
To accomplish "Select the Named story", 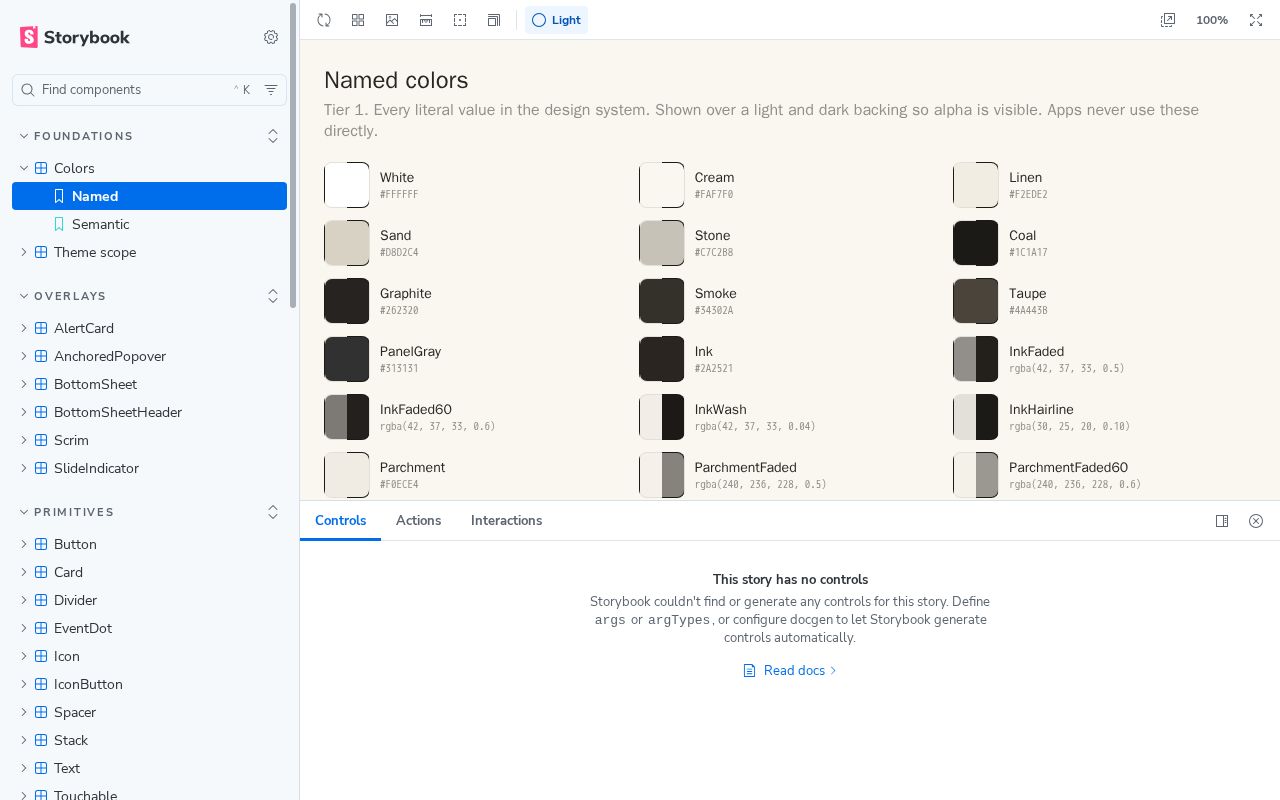I will pos(149,196).
